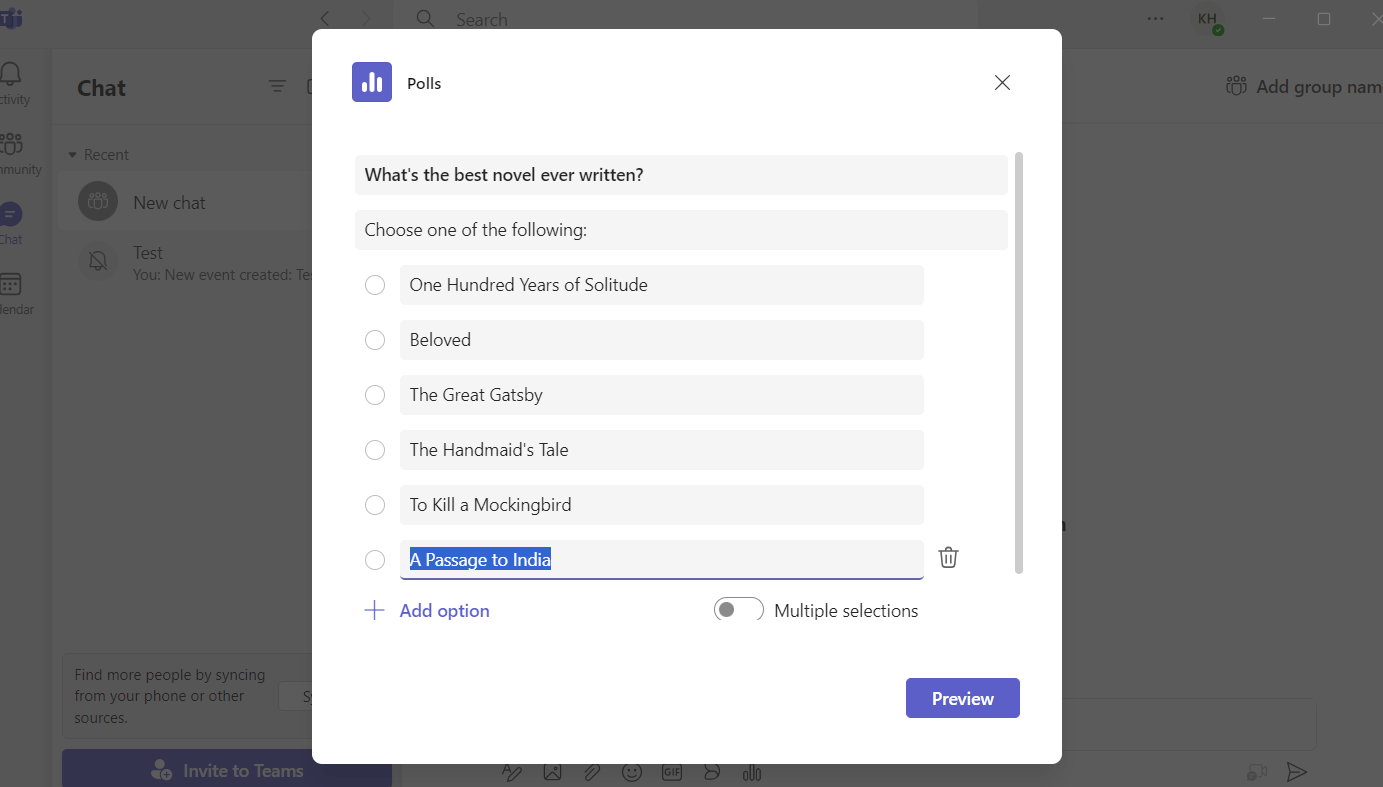Screen dimensions: 1383x787
Task: Toggle the Multiple selections switch
Action: 738,610
